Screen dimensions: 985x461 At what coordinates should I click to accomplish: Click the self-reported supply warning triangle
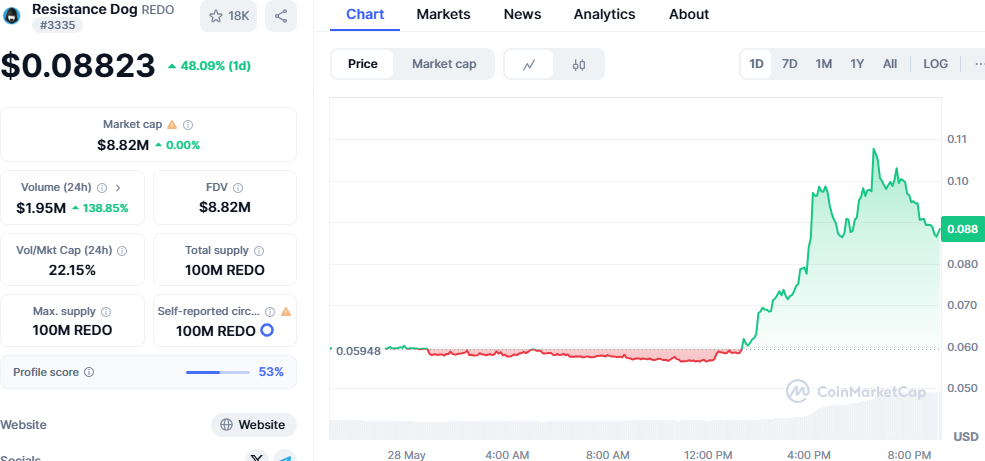(x=286, y=312)
